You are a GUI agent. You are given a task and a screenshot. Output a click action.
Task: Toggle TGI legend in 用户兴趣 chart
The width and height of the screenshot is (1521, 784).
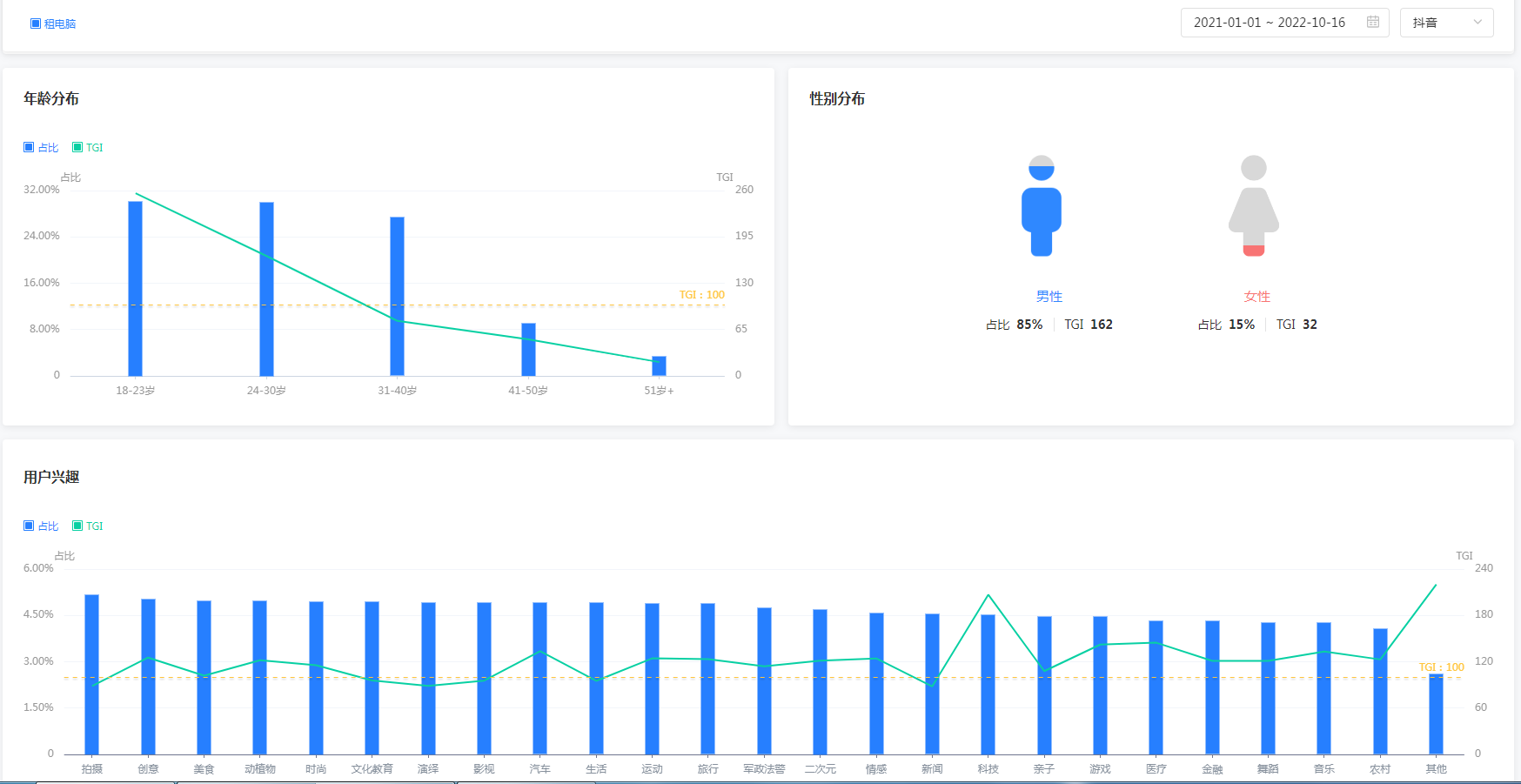pyautogui.click(x=88, y=526)
